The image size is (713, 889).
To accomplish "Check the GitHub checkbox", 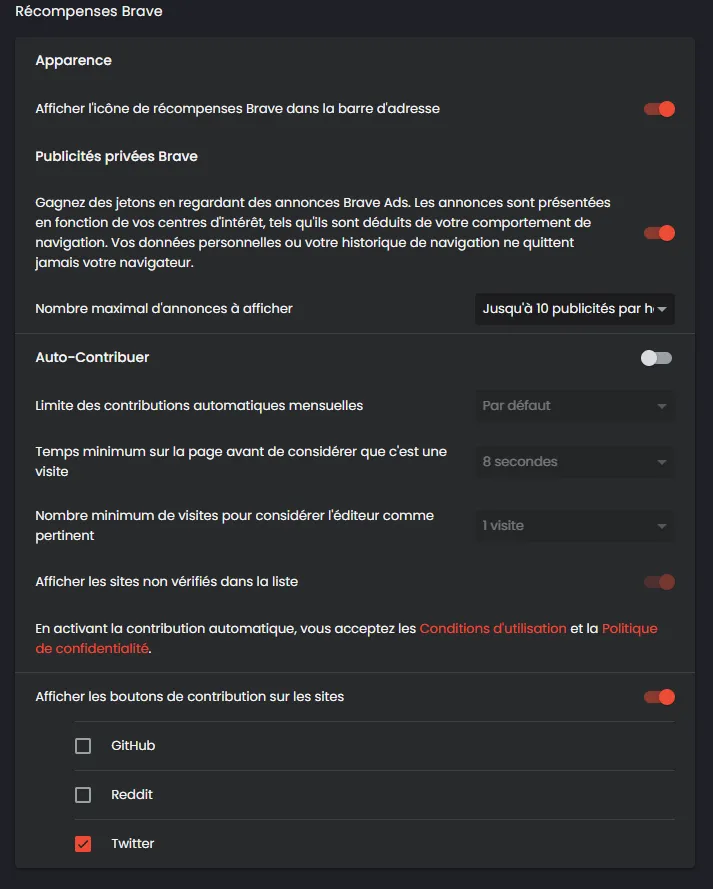I will click(83, 746).
